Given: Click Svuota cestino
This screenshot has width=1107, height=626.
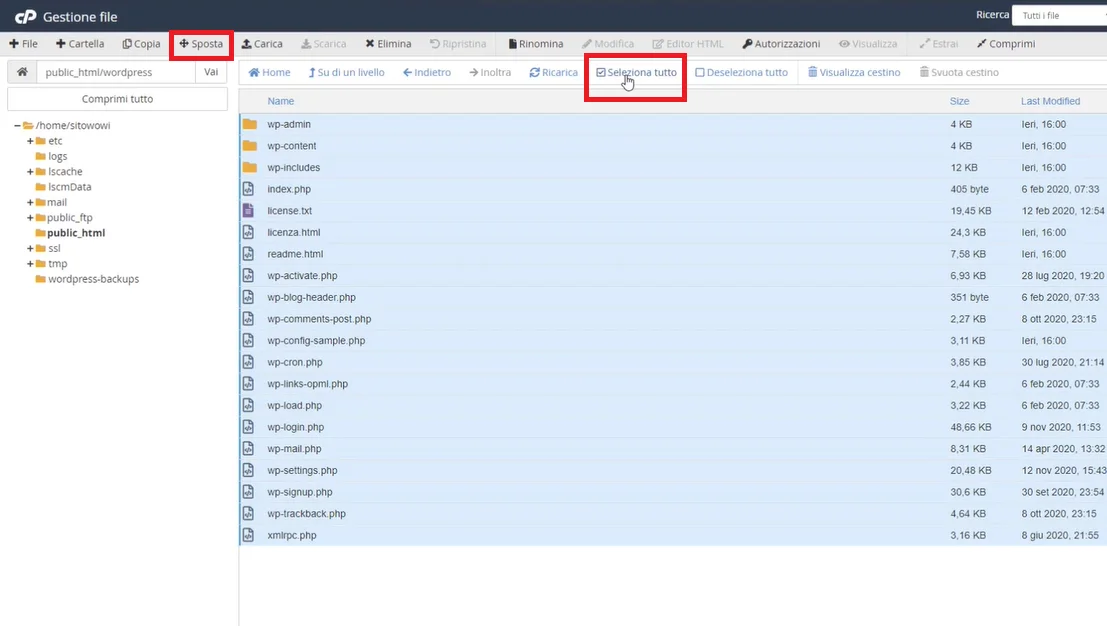Looking at the screenshot, I should [x=959, y=72].
